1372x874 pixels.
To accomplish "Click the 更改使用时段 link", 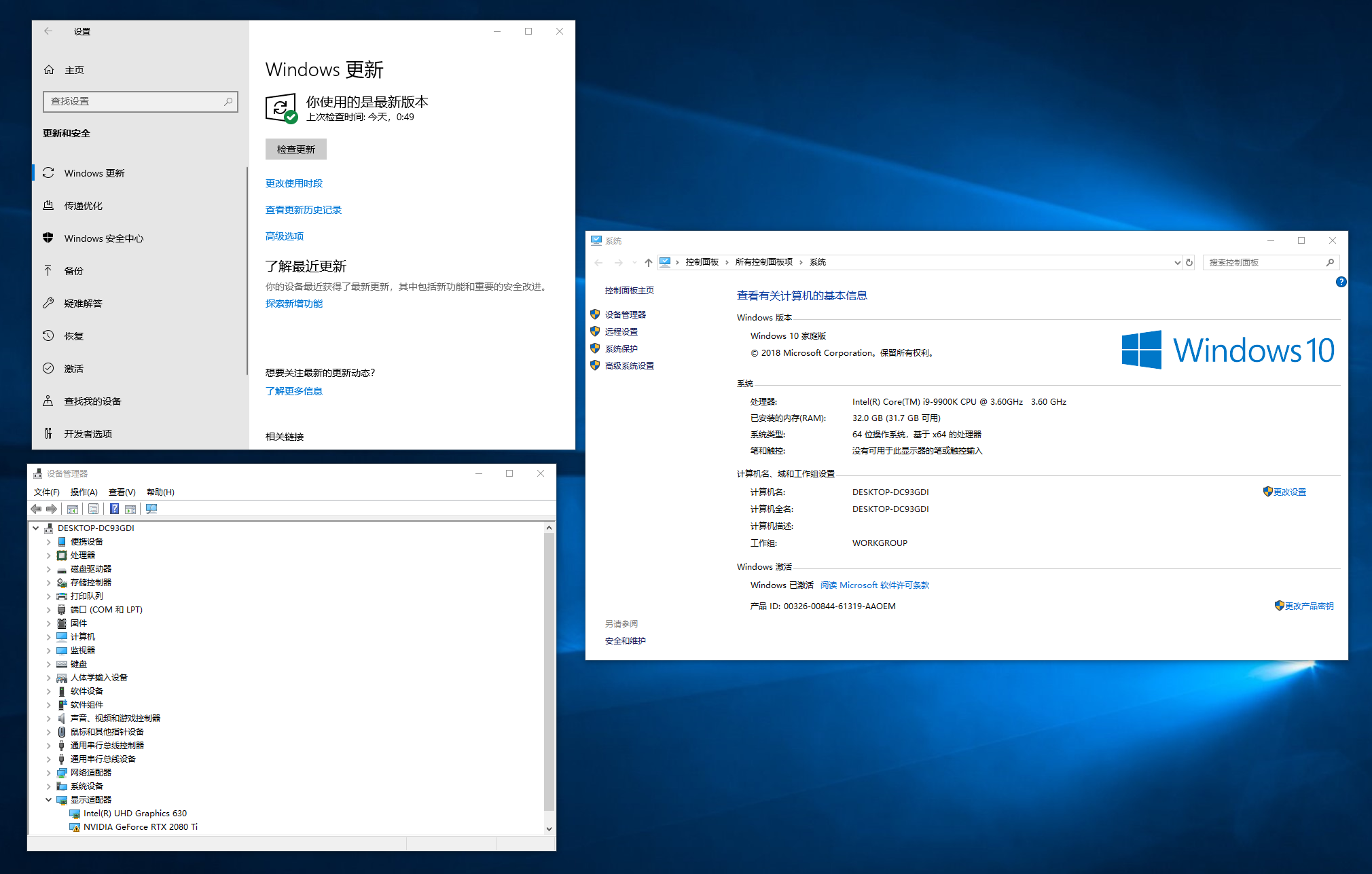I will (x=294, y=183).
